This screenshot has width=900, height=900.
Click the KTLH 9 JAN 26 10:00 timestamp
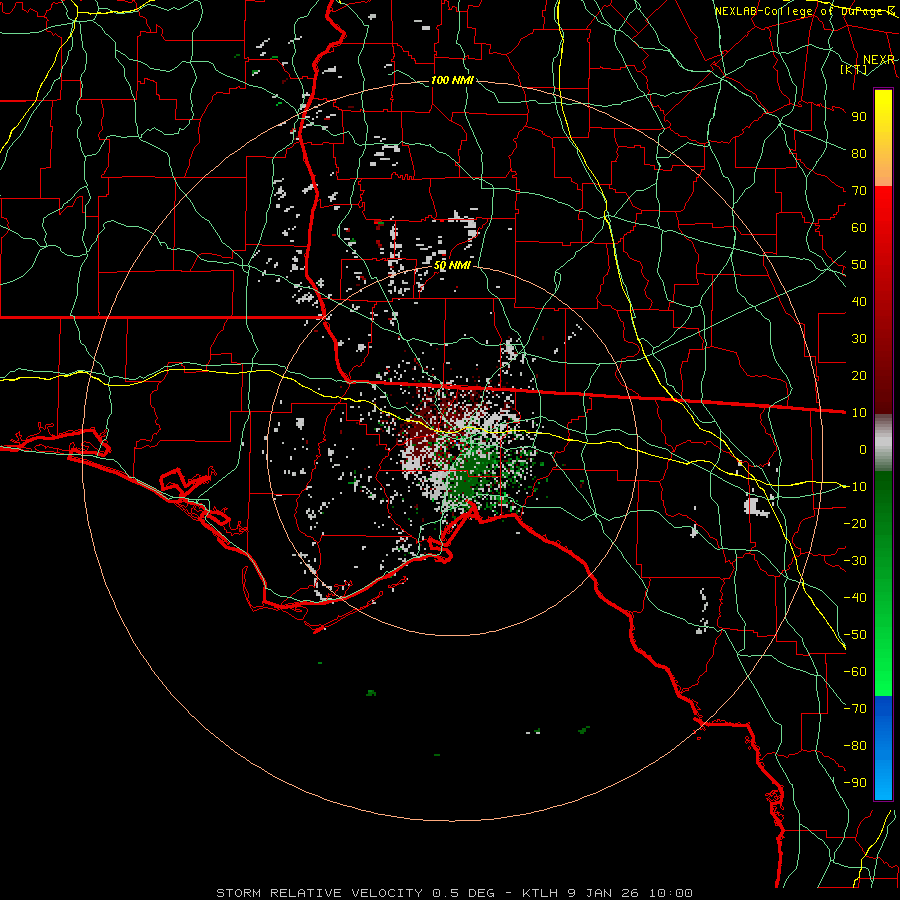point(607,893)
